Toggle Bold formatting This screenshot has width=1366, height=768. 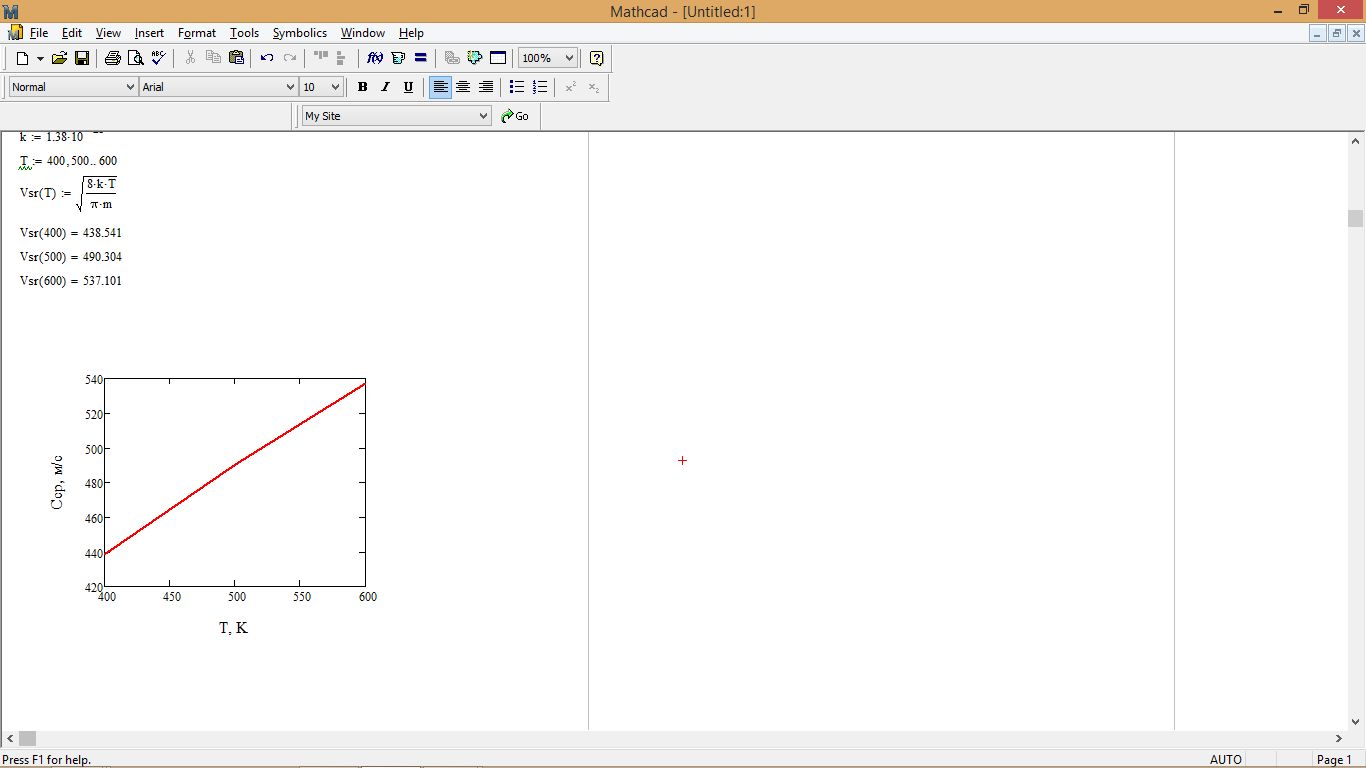point(362,87)
